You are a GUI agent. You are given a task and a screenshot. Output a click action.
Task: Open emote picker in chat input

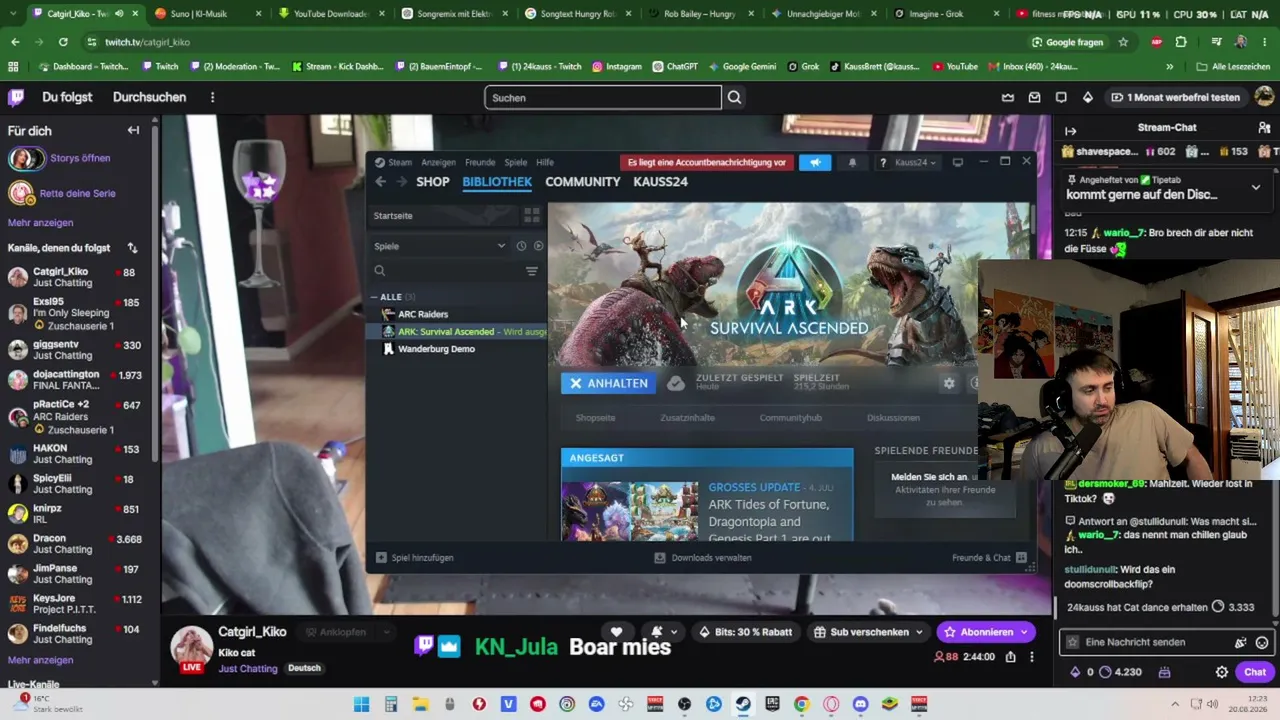tap(1262, 643)
